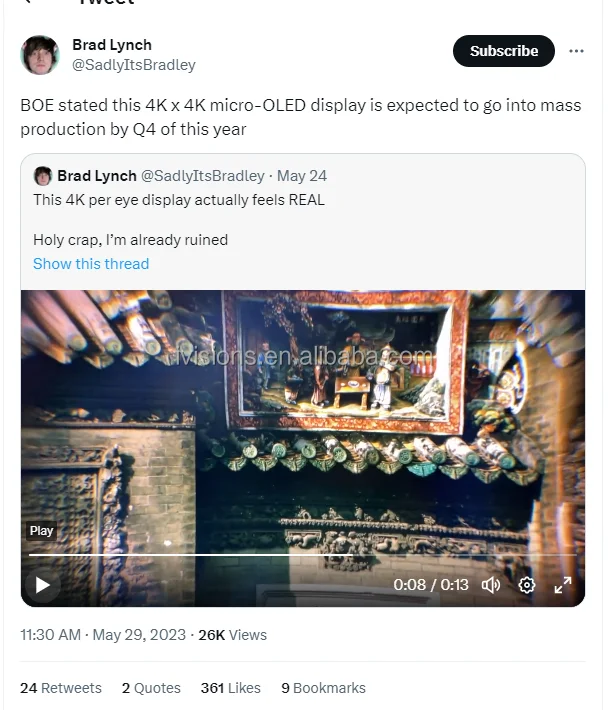
Task: Click Brad Lynch's profile avatar
Action: tap(40, 55)
